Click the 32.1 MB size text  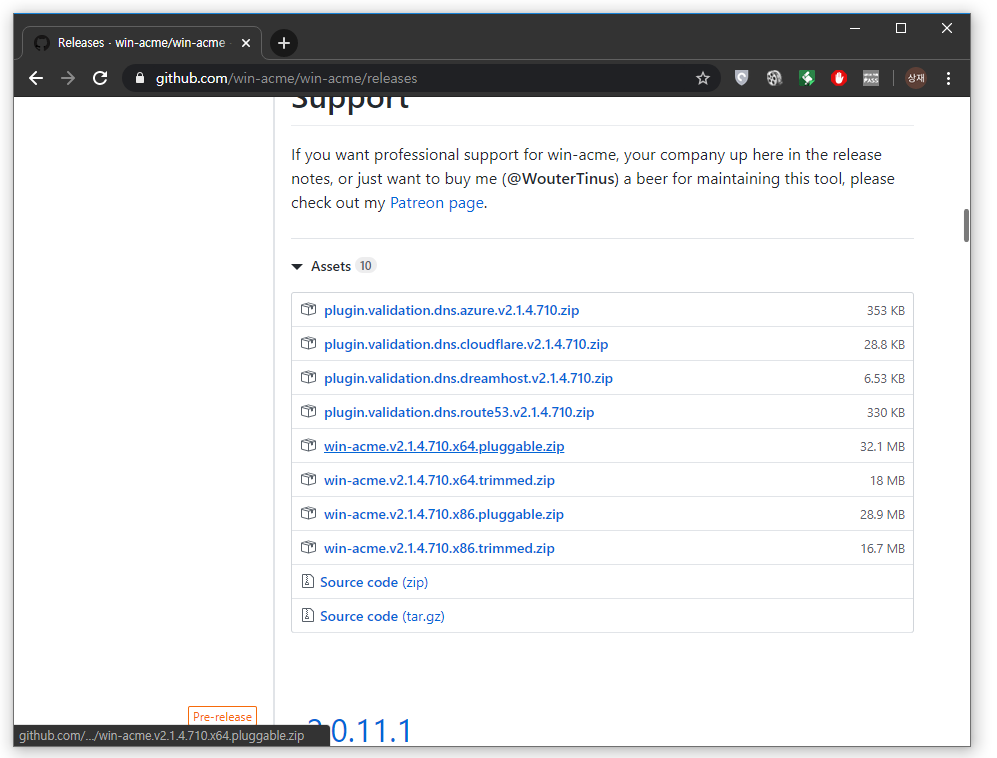(883, 446)
